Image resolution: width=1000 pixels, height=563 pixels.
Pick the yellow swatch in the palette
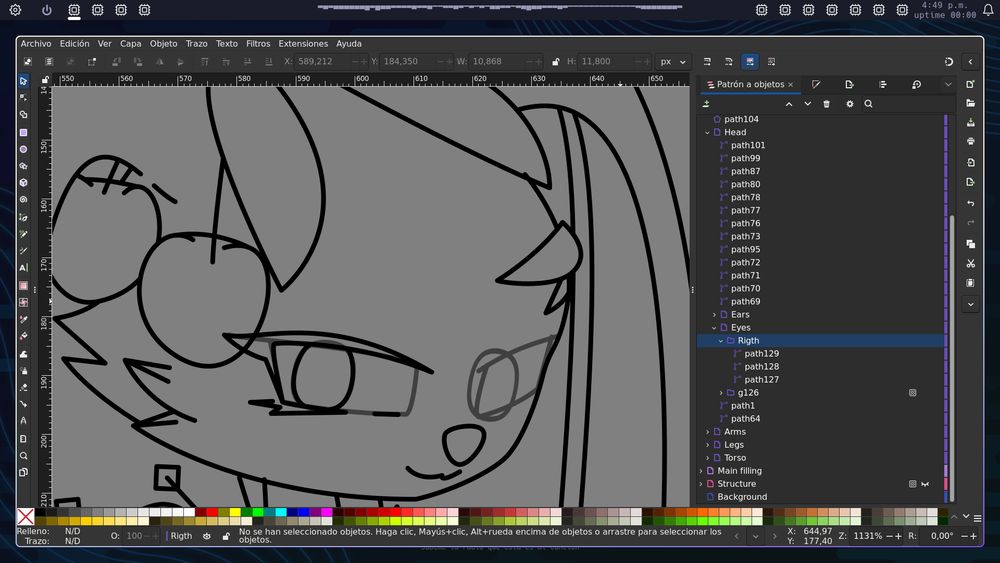click(x=235, y=512)
